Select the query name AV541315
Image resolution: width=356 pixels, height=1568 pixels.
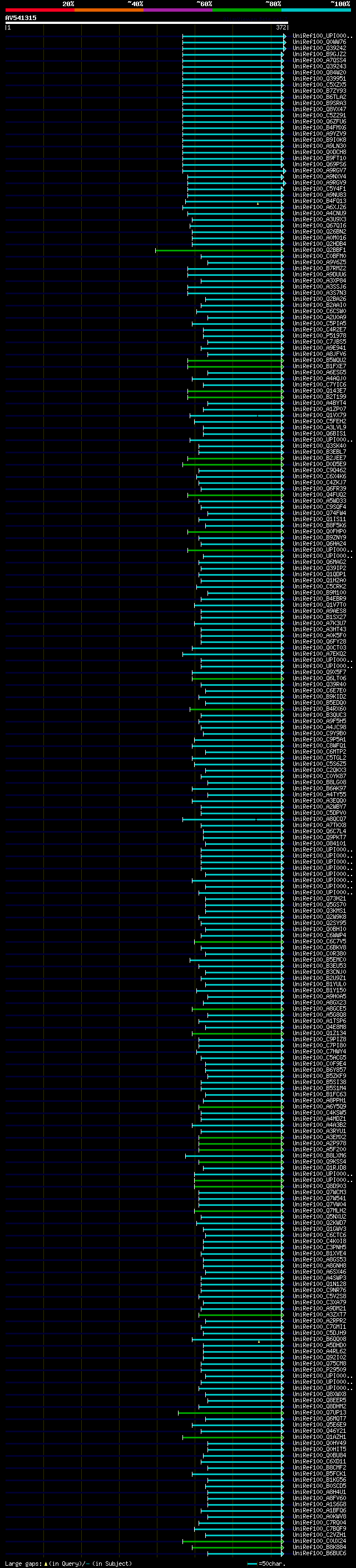click(21, 18)
